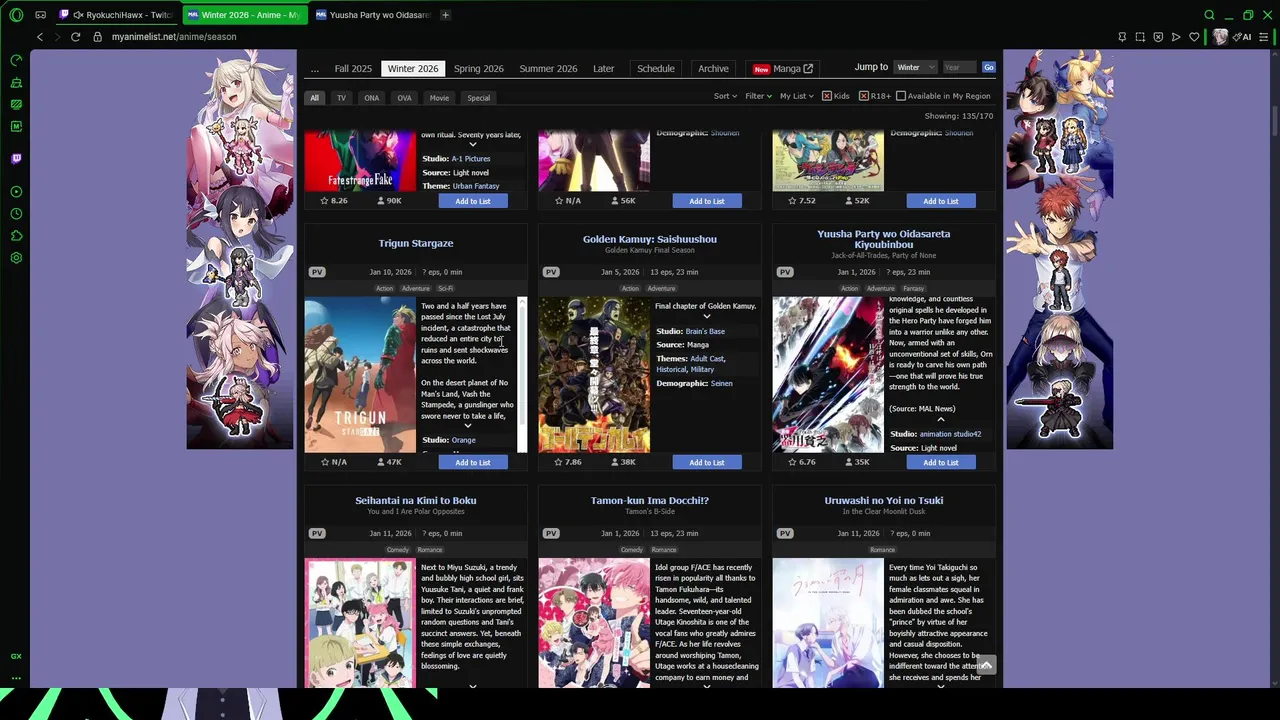1280x720 pixels.
Task: Switch to Yuusha Party browser tab
Action: (x=372, y=15)
